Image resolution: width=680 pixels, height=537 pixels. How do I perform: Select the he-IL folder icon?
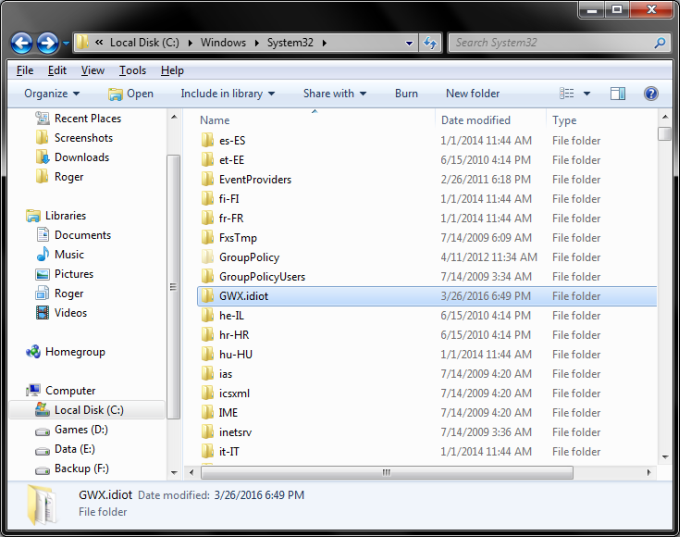pyautogui.click(x=207, y=316)
